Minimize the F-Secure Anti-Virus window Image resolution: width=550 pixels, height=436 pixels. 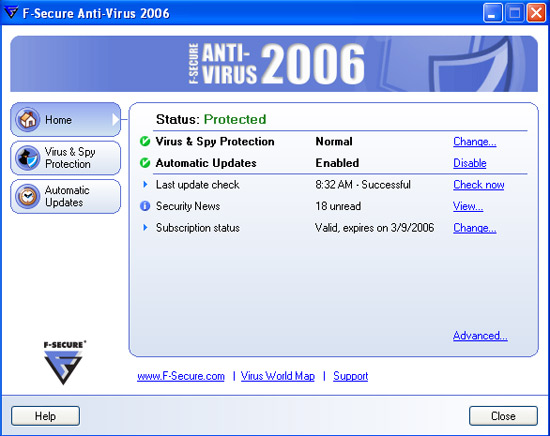(x=492, y=13)
